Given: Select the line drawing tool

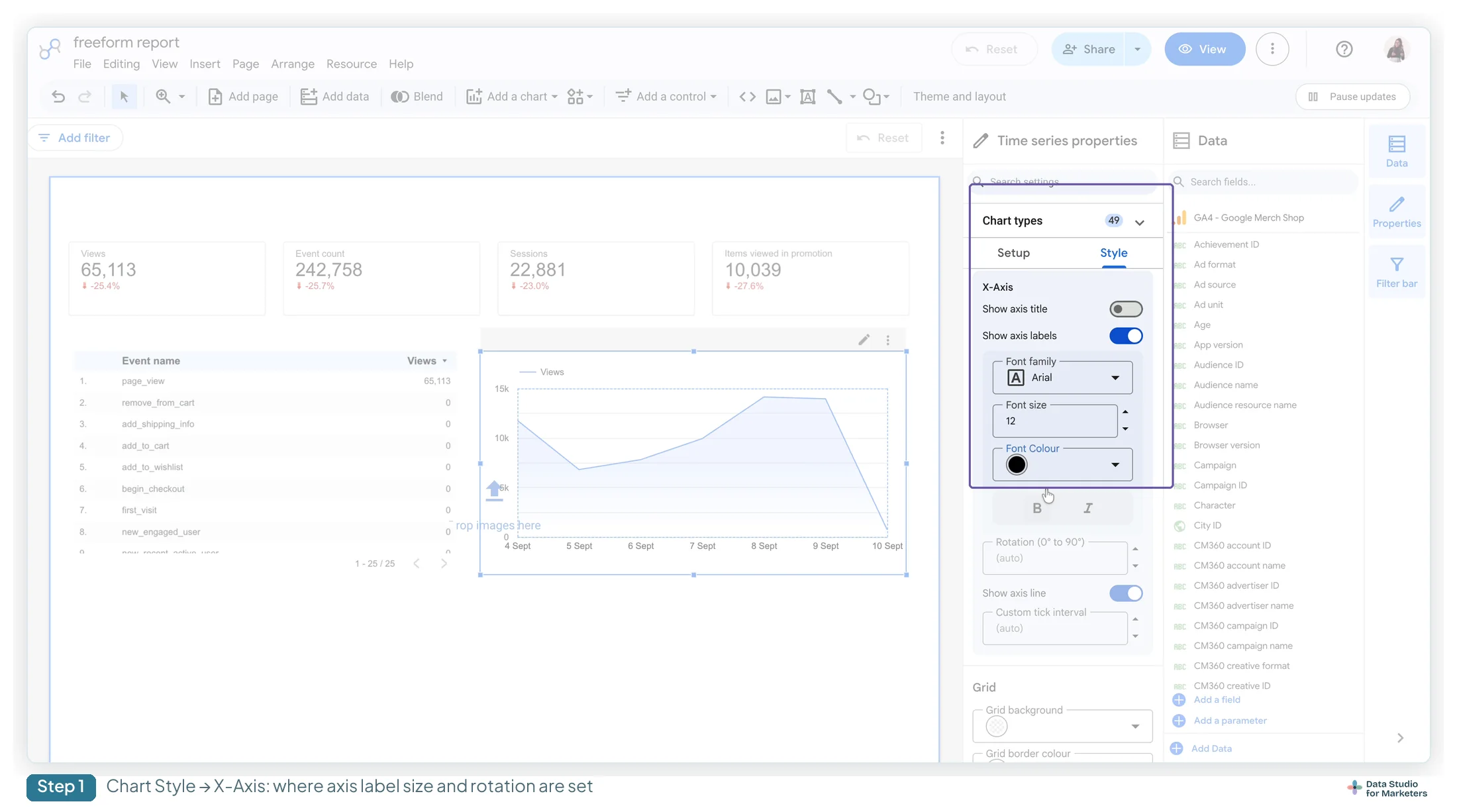Looking at the screenshot, I should [834, 97].
